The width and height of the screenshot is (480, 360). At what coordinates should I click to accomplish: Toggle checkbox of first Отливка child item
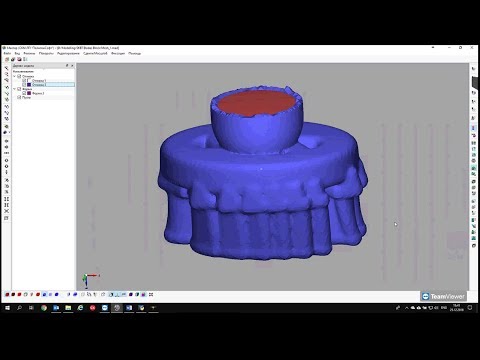click(24, 81)
